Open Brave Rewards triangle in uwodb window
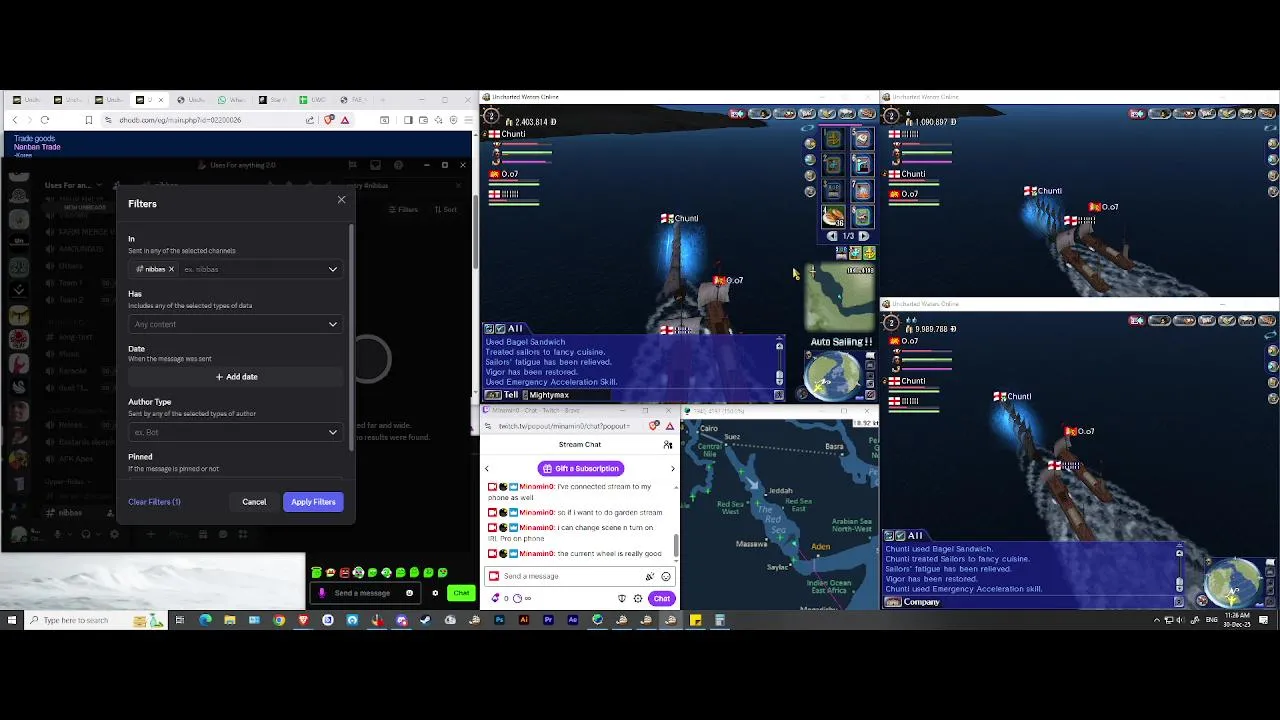 pos(345,120)
